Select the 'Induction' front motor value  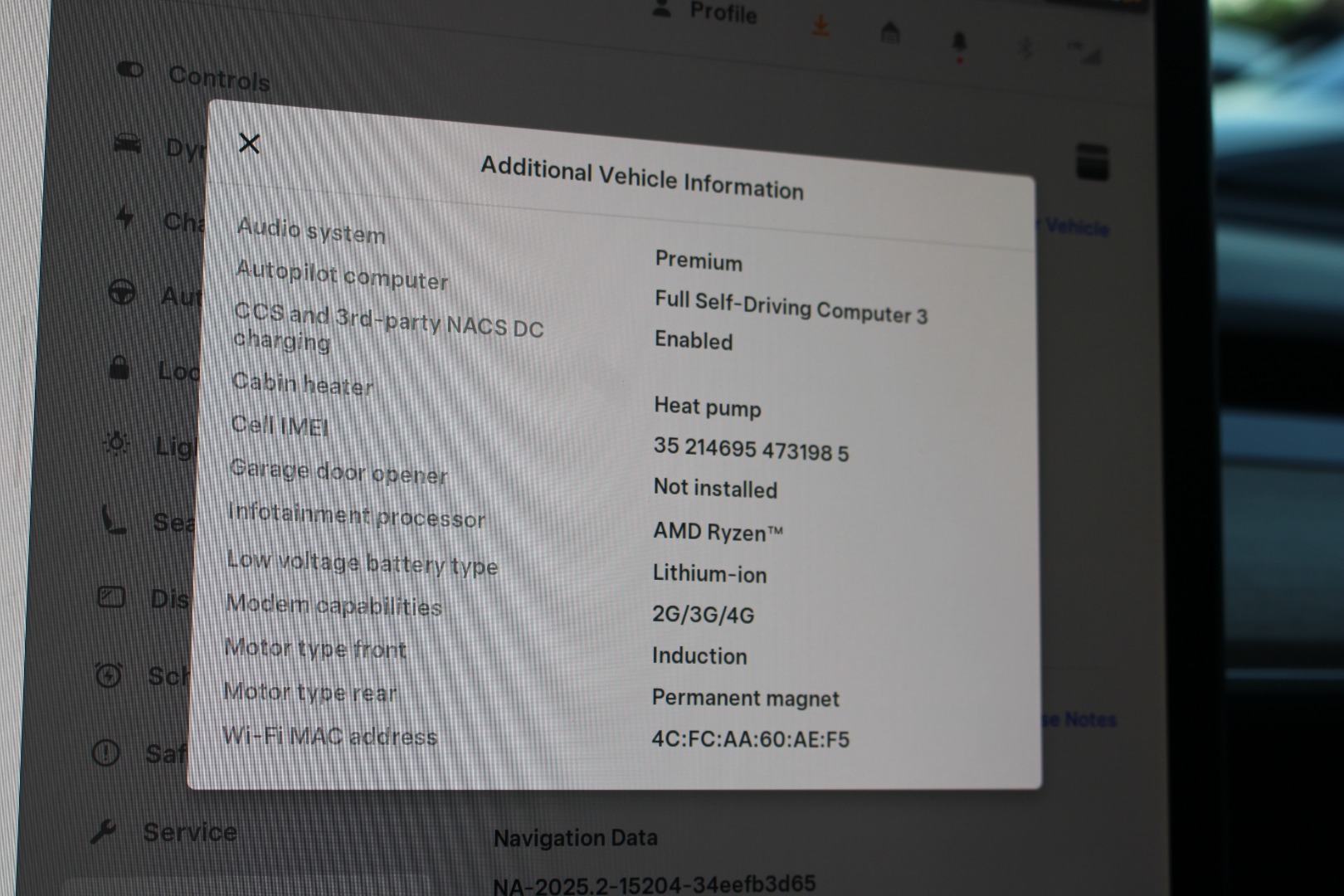tap(699, 655)
